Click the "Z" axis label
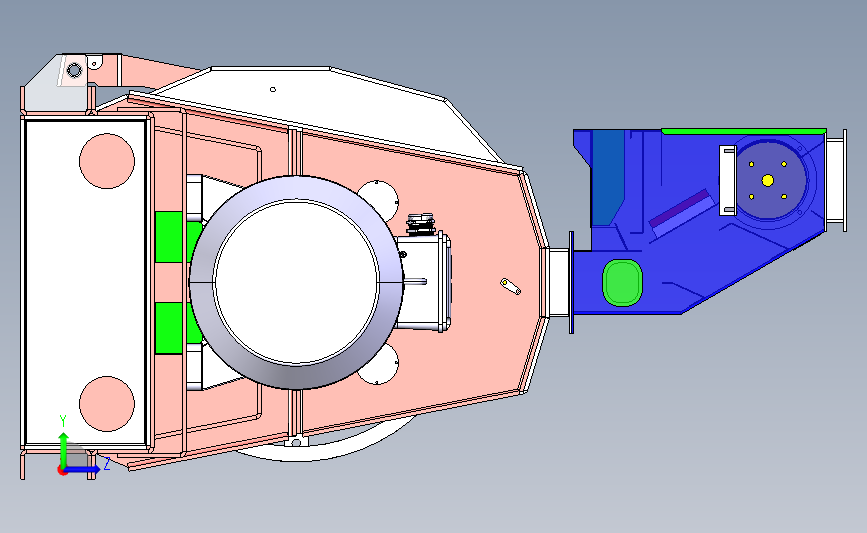The height and width of the screenshot is (533, 867). (106, 463)
